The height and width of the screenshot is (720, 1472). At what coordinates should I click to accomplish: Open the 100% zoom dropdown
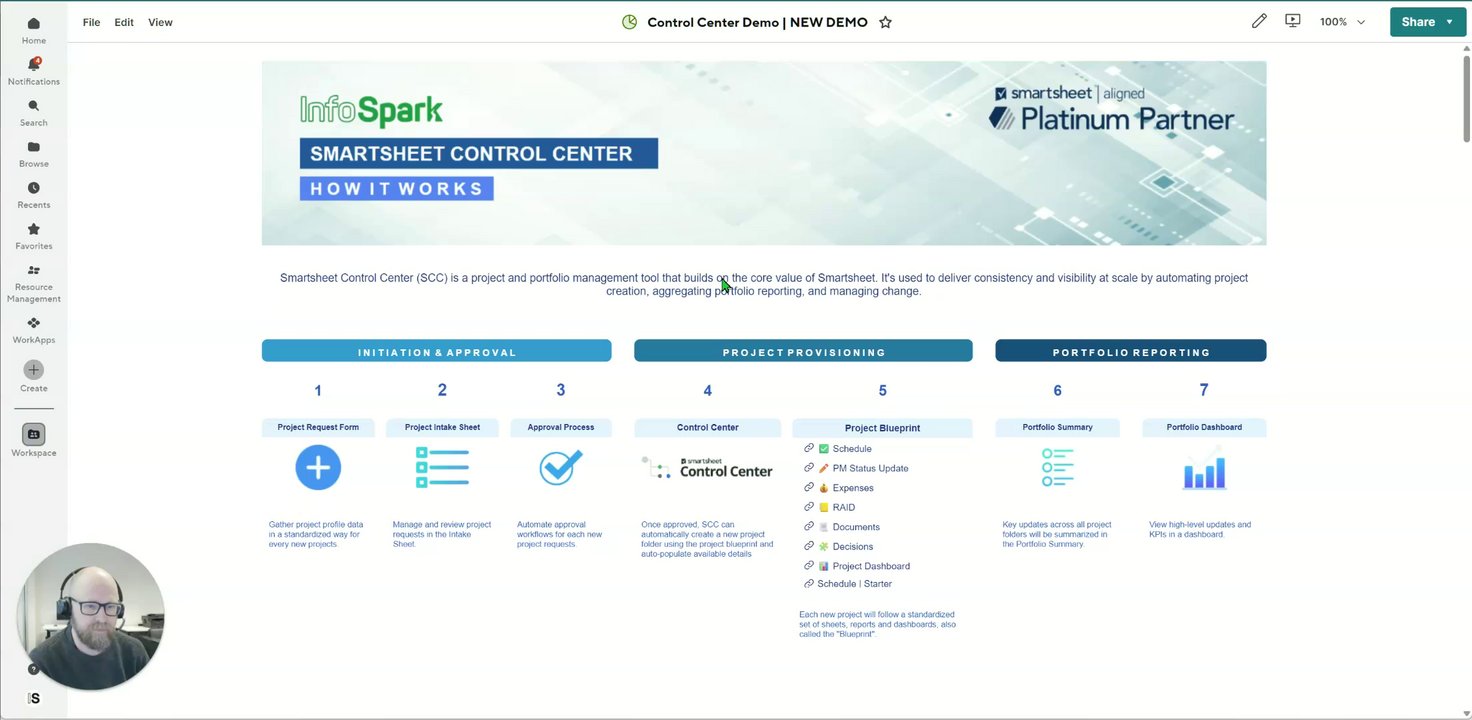1342,21
